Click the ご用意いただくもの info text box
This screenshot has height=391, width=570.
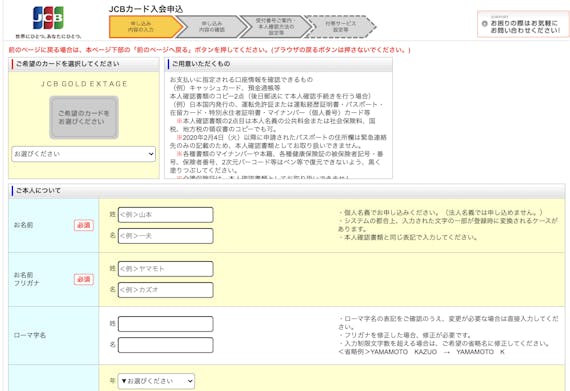pos(278,125)
